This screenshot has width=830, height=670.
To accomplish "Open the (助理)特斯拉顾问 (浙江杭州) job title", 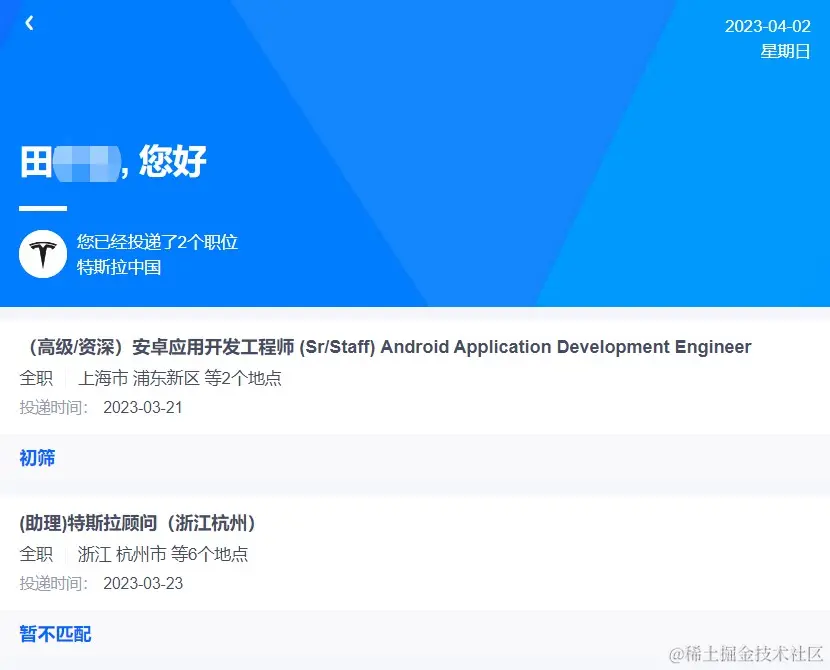I will (139, 523).
